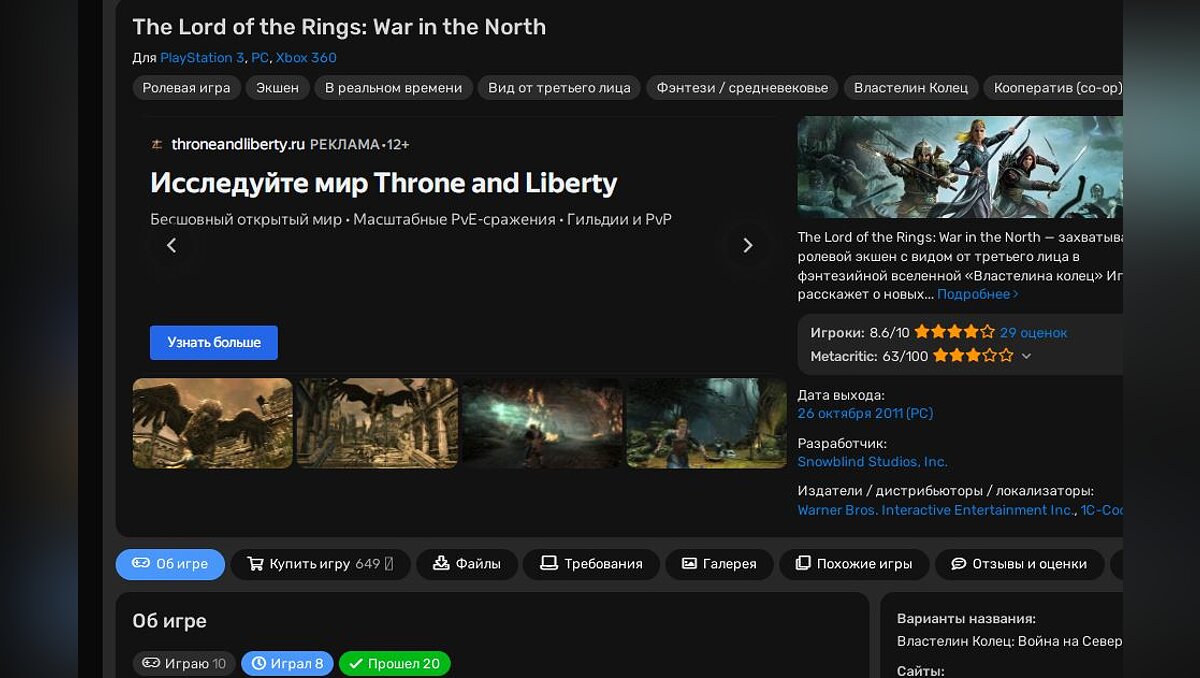Select the Кооператив (co-op) tag
This screenshot has height=678, width=1200.
[x=1053, y=88]
